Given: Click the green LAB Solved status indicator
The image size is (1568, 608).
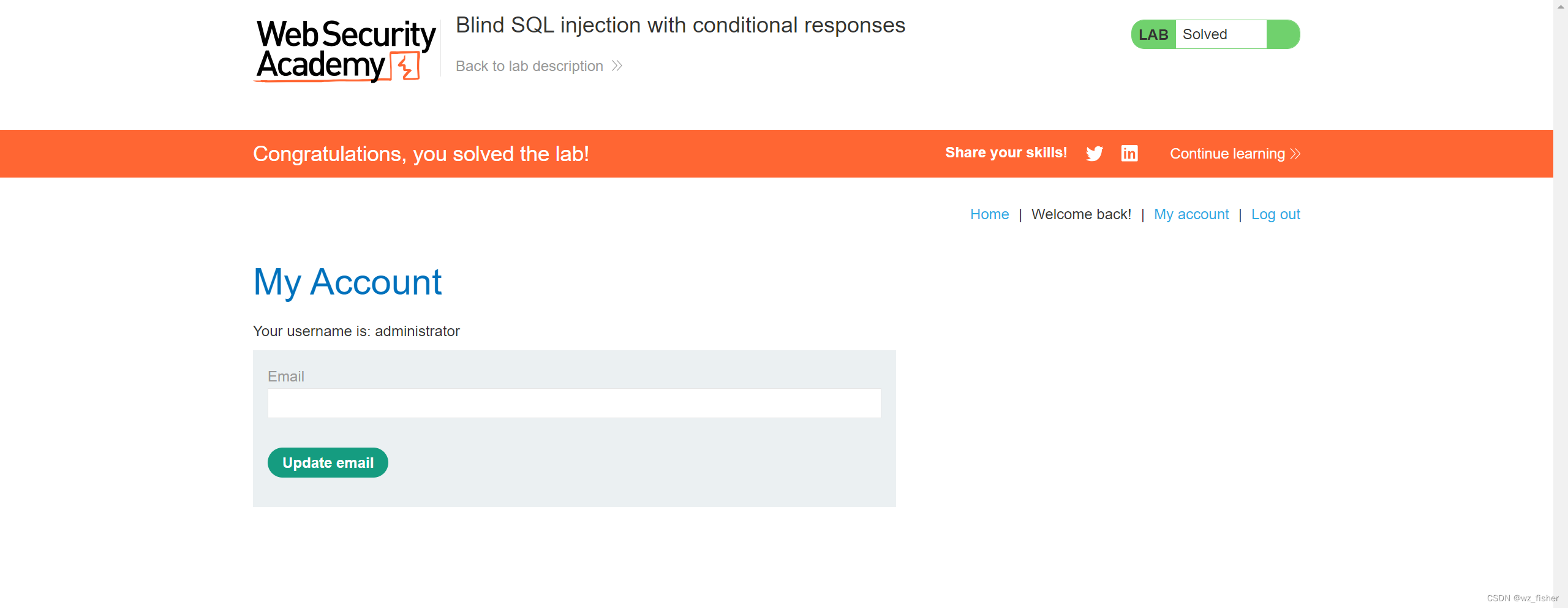Looking at the screenshot, I should (1215, 34).
